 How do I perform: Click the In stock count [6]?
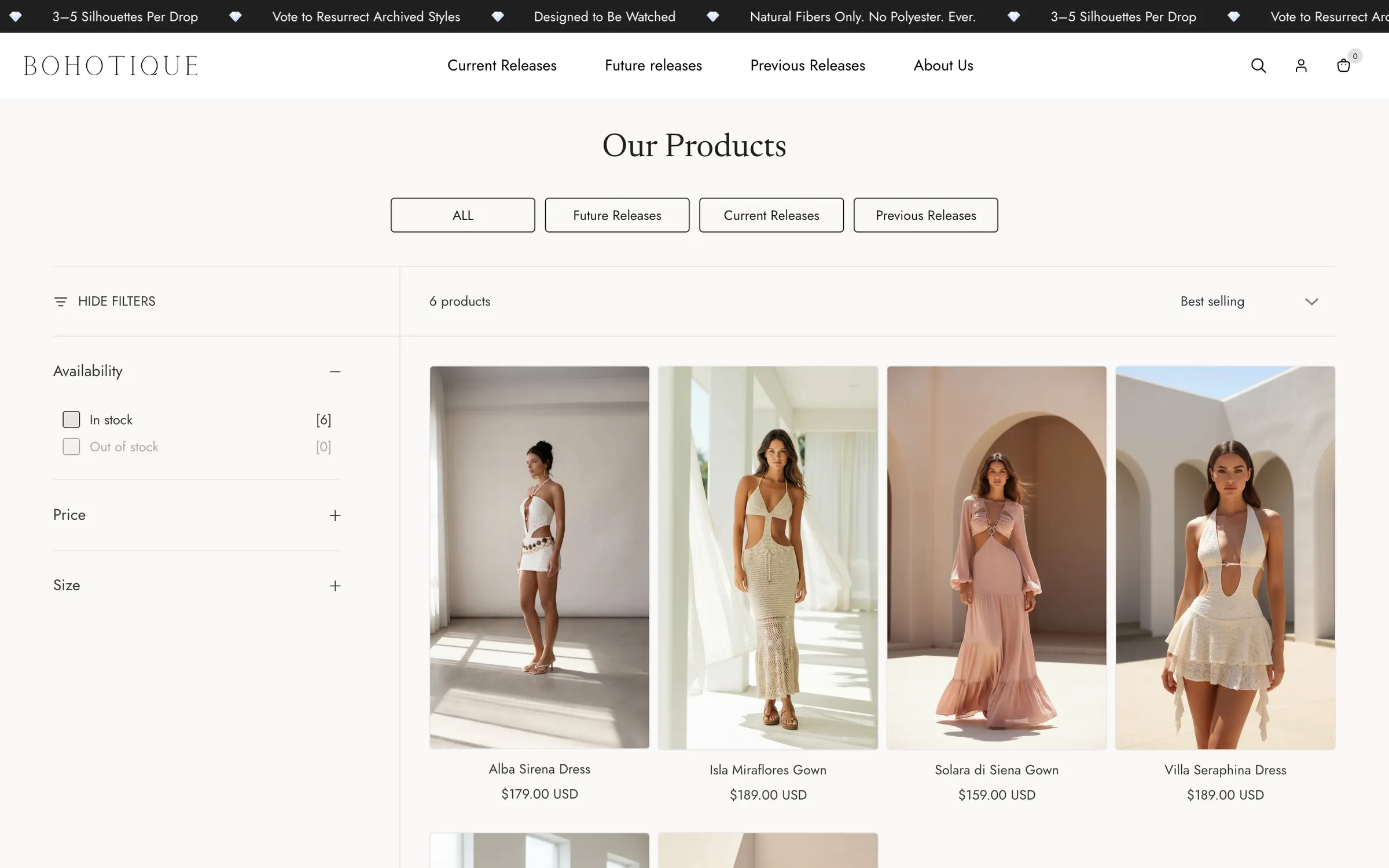click(x=324, y=420)
